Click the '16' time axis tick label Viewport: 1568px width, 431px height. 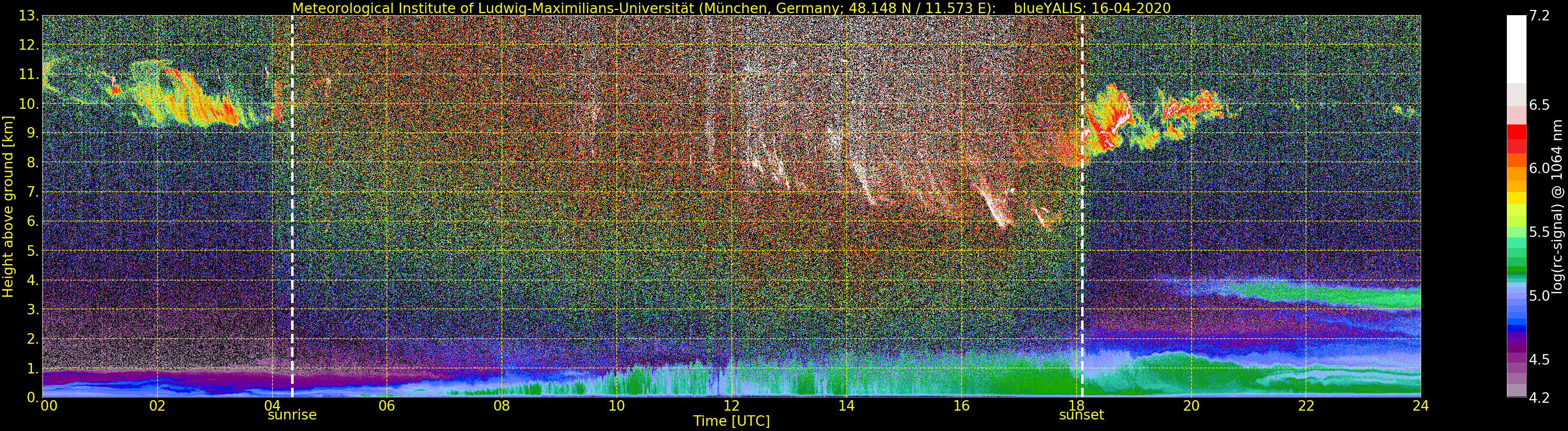point(961,405)
